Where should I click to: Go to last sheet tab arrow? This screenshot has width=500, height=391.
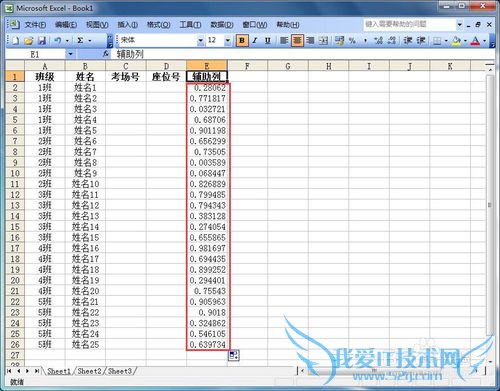coord(37,371)
